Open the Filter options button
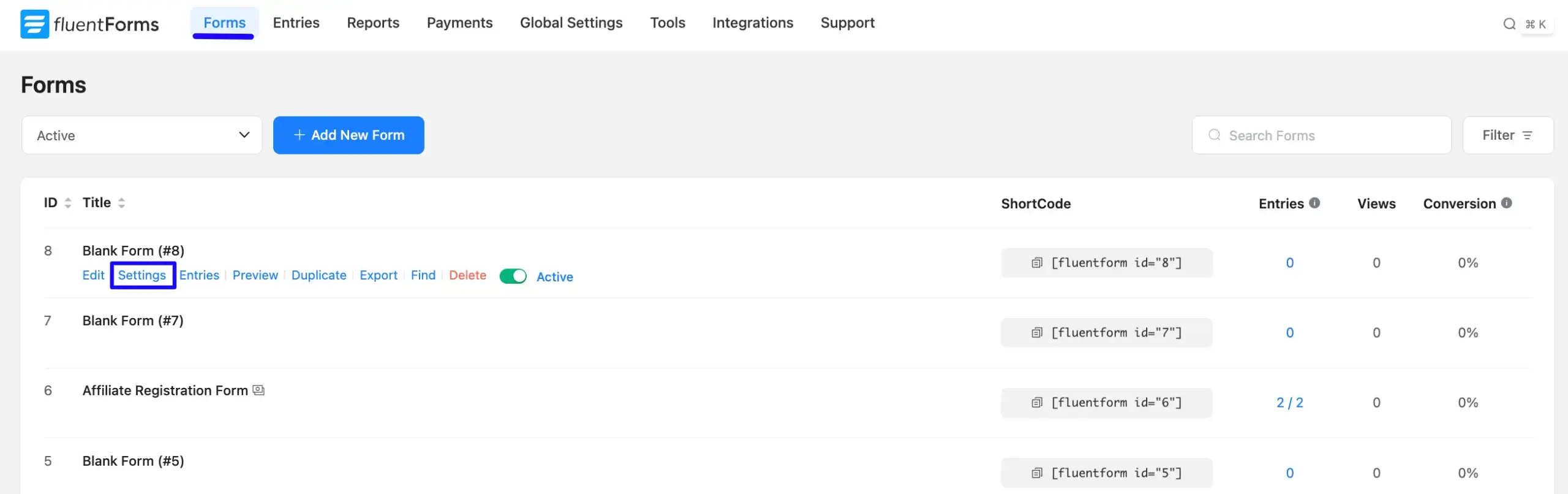The width and height of the screenshot is (1568, 494). click(x=1507, y=135)
